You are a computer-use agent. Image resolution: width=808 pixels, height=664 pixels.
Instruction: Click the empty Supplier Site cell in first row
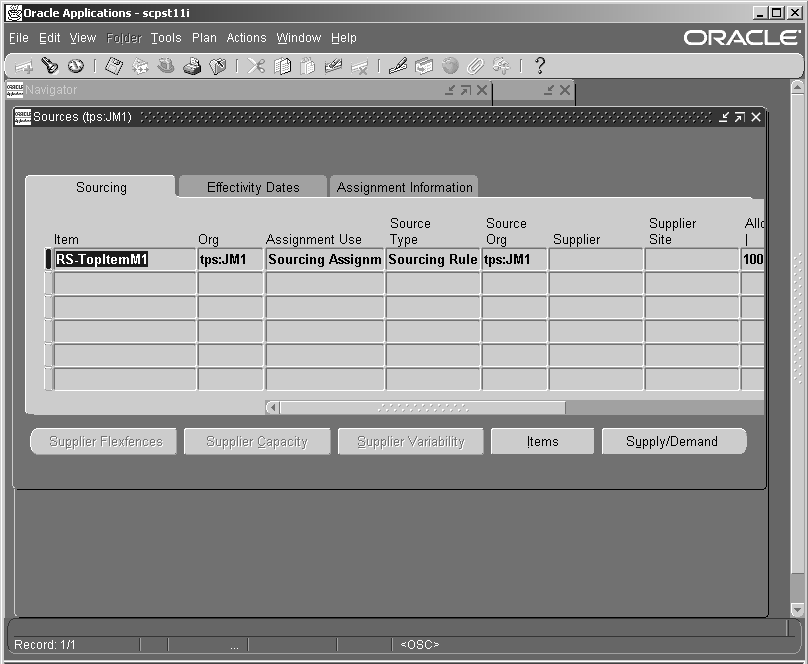[x=692, y=260]
